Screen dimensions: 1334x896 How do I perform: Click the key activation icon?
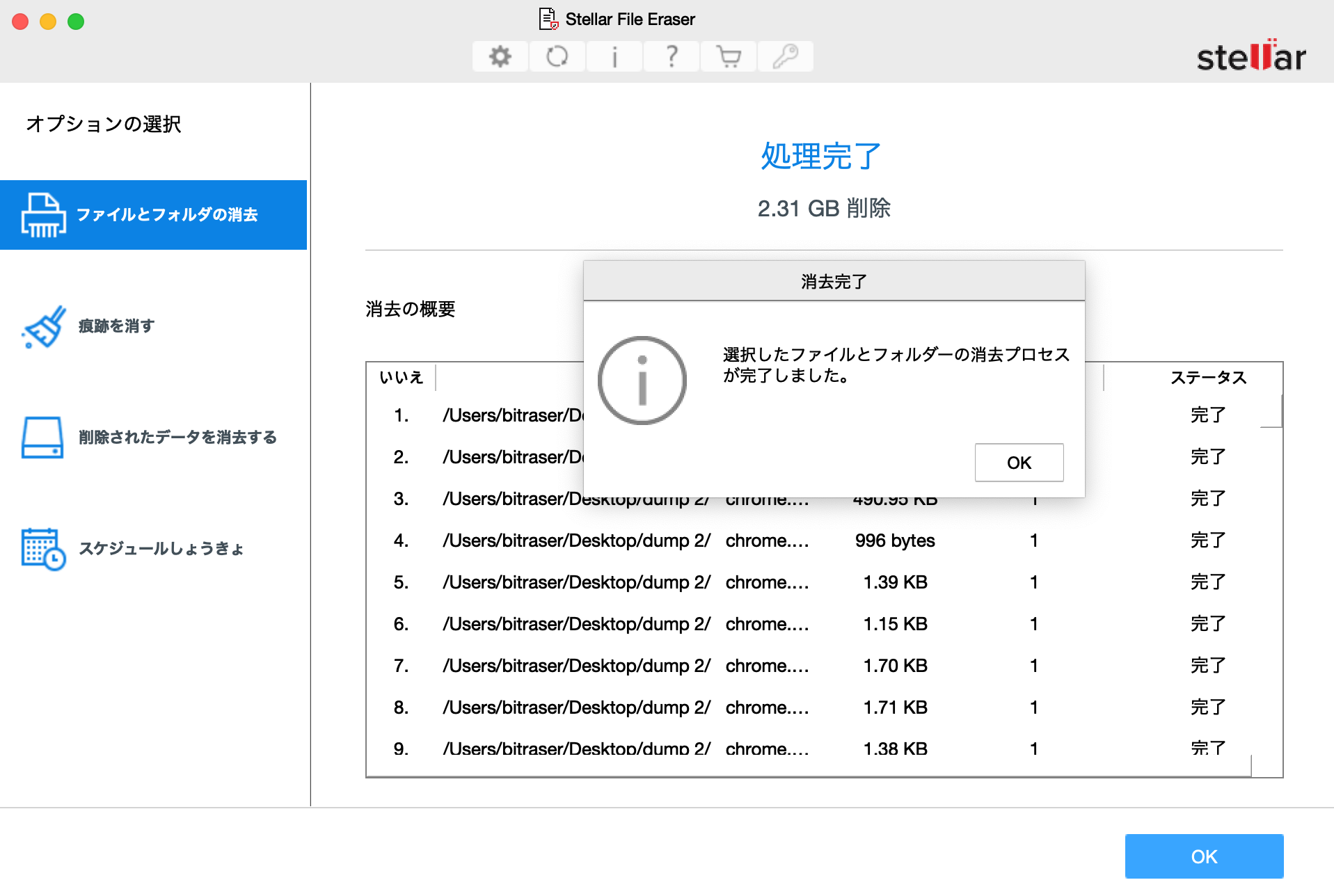coord(785,56)
